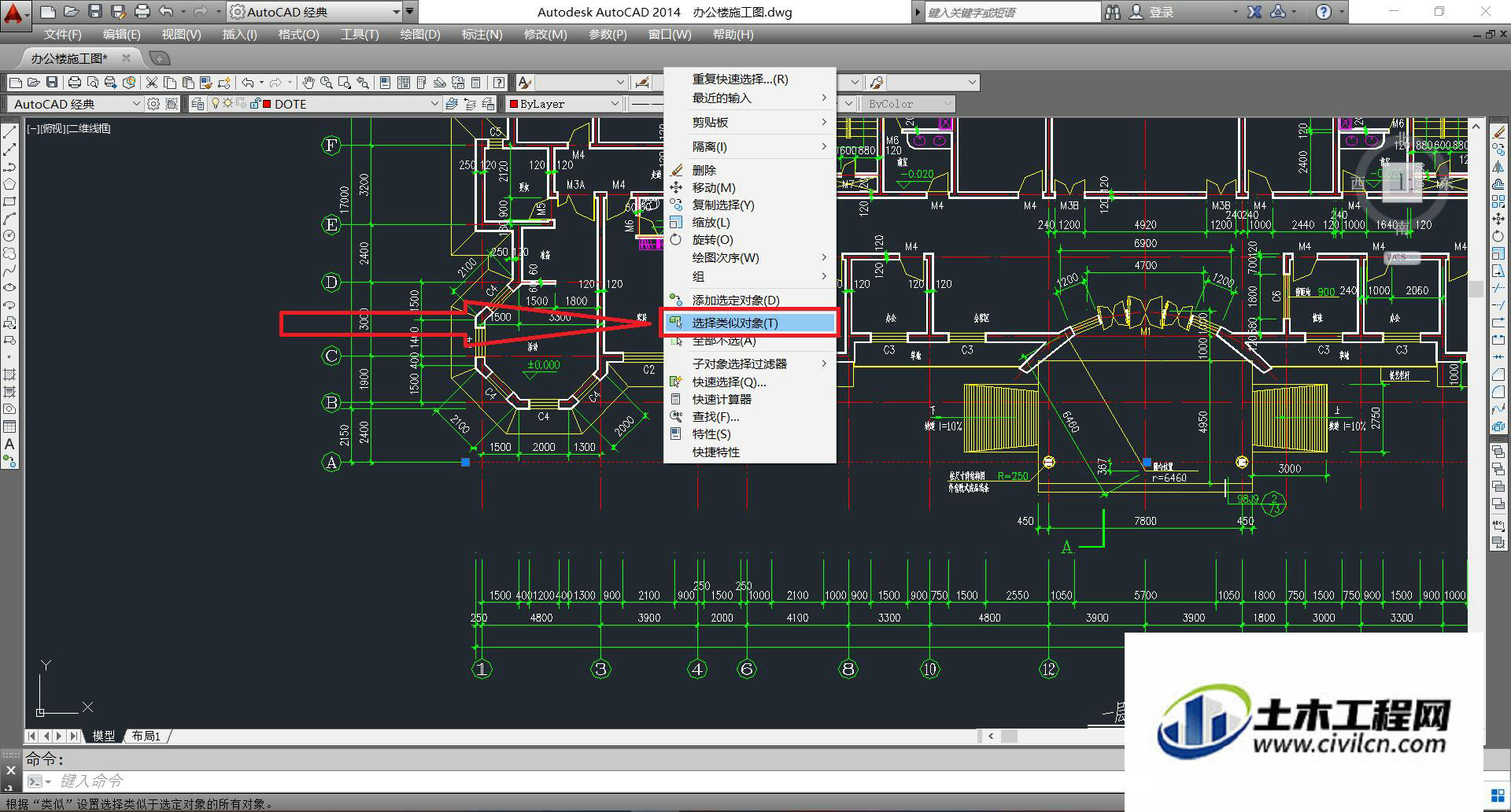Image resolution: width=1511 pixels, height=812 pixels.
Task: Choose 删除 in context menu
Action: [x=749, y=170]
